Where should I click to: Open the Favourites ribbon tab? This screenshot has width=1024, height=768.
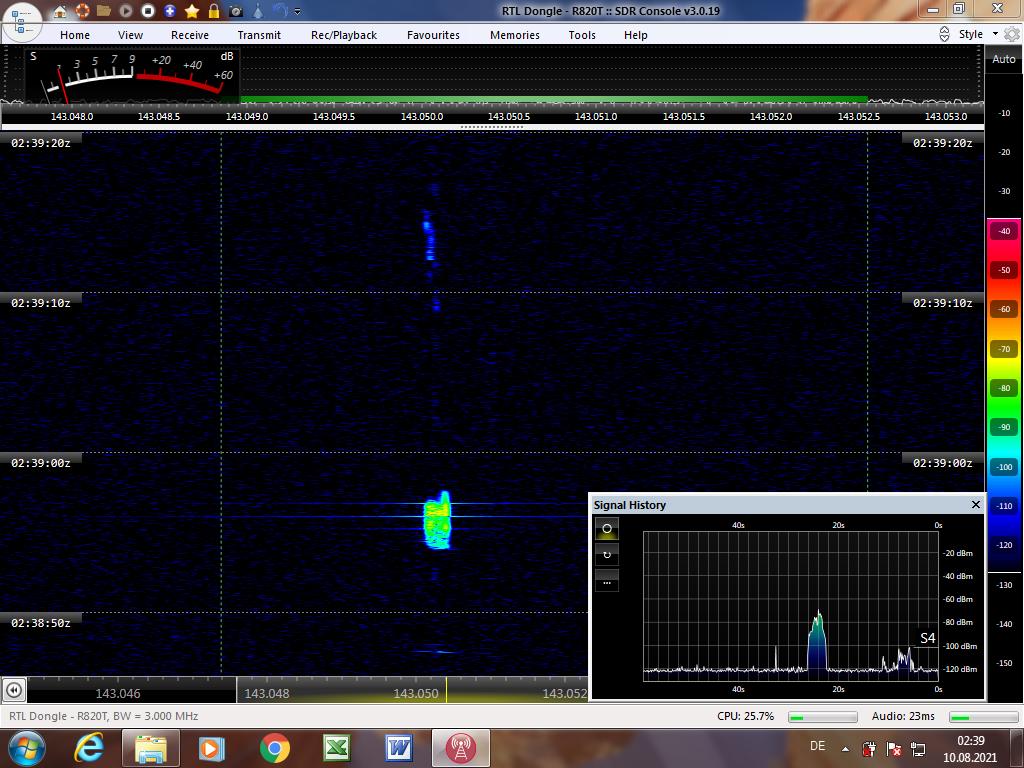click(x=434, y=35)
